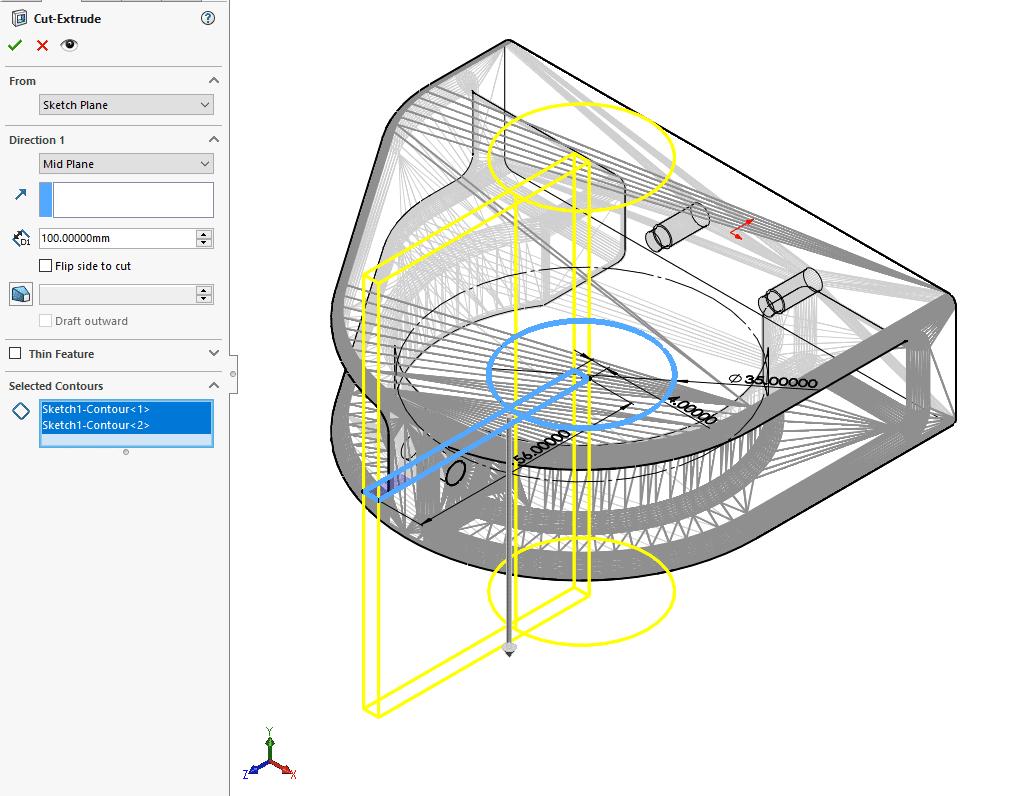
Task: Collapse the Direction 1 section
Action: pos(212,139)
